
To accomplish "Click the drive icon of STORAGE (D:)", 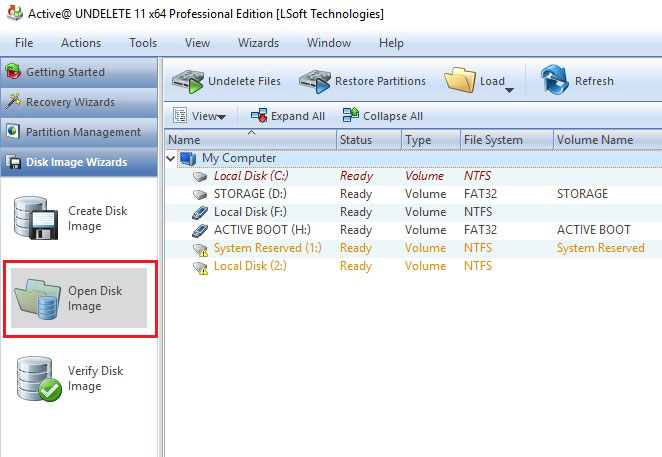I will [200, 195].
